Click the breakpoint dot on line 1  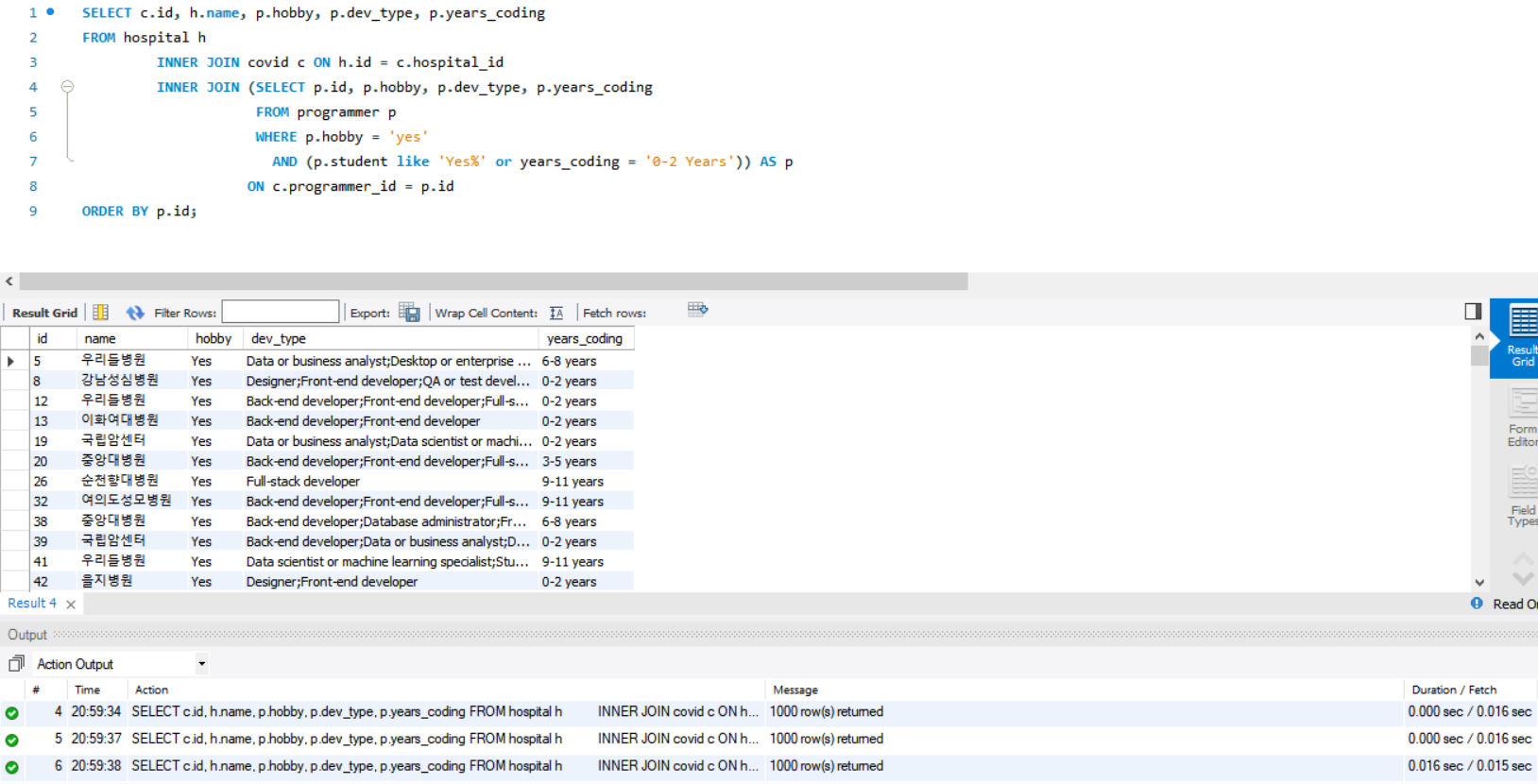coord(50,12)
